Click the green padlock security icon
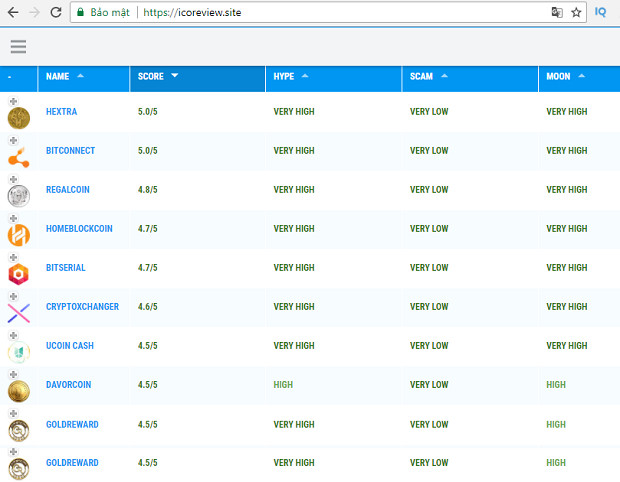 click(x=80, y=12)
